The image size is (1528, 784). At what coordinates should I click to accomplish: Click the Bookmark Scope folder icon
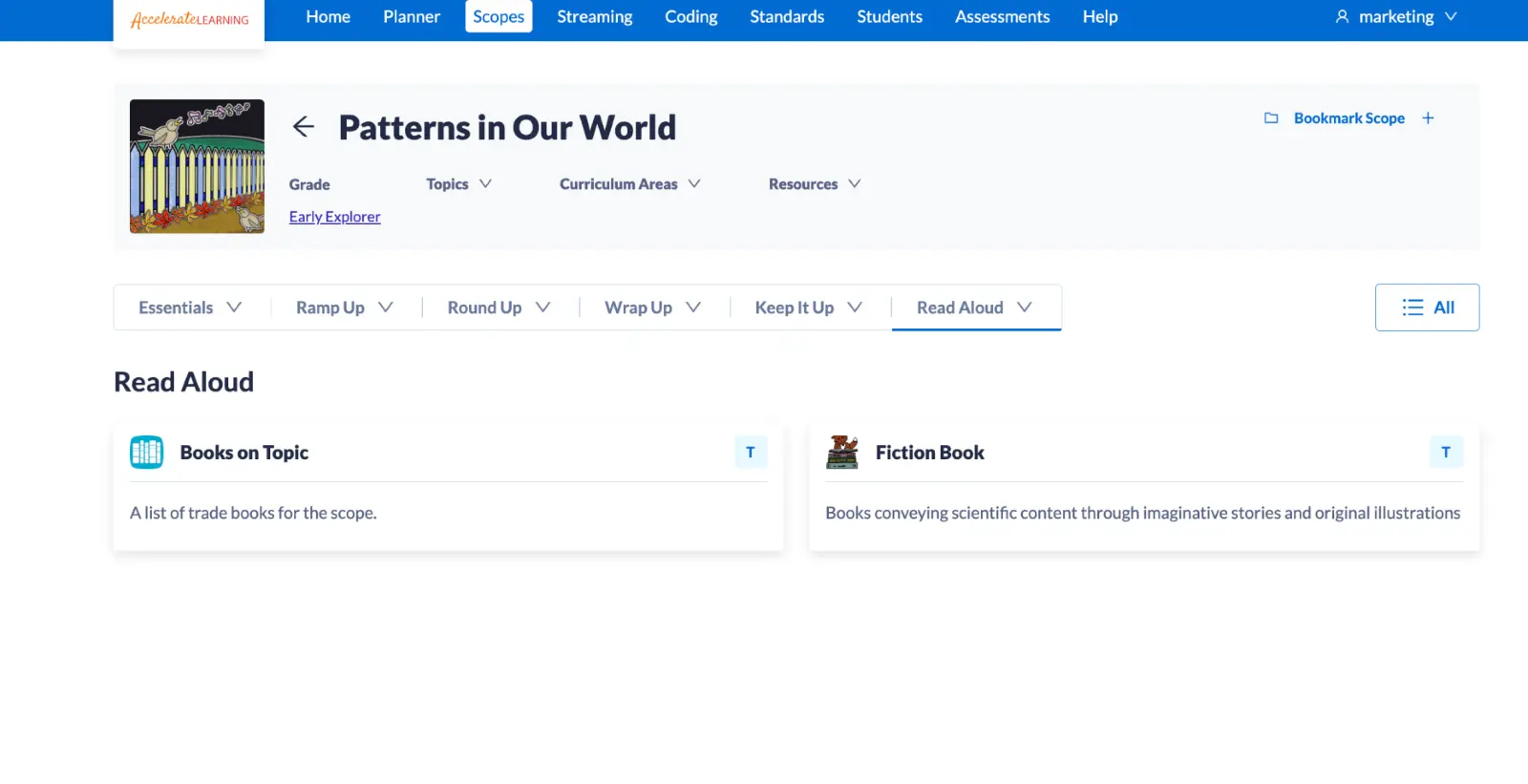1271,118
